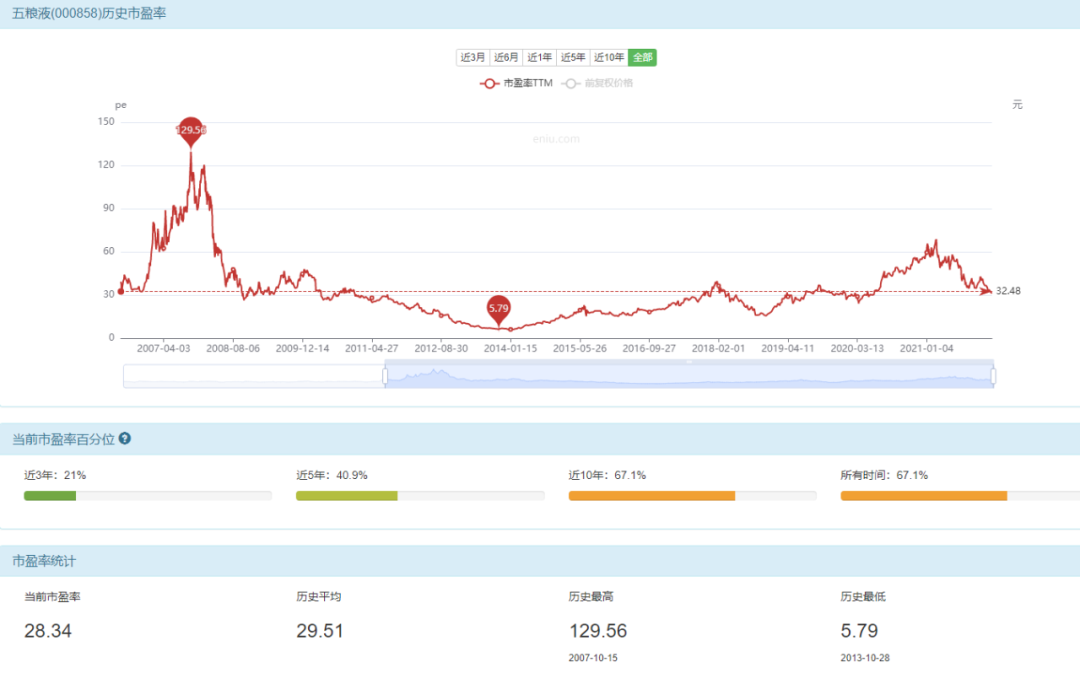Click the 2007-04-03 x-axis date label

163,348
